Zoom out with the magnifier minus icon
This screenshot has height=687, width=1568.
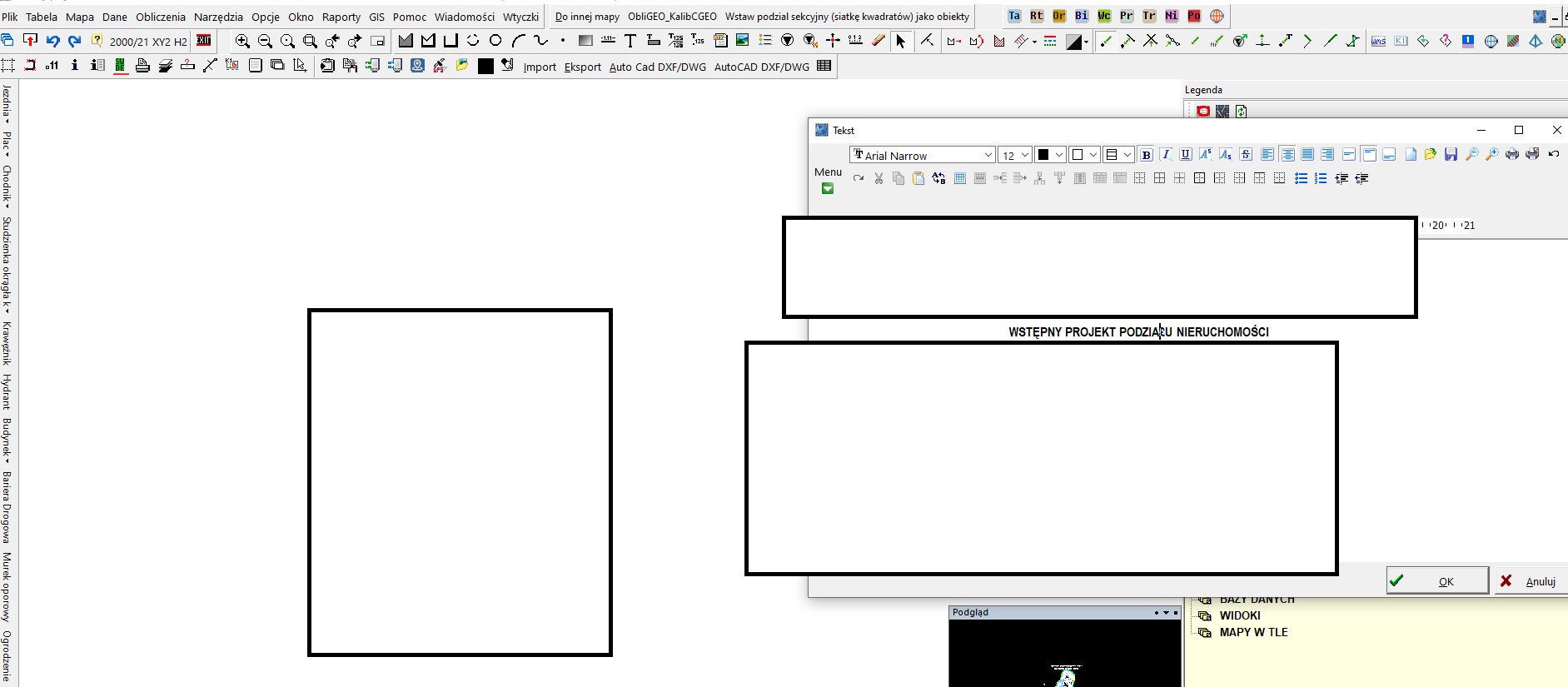pyautogui.click(x=265, y=41)
